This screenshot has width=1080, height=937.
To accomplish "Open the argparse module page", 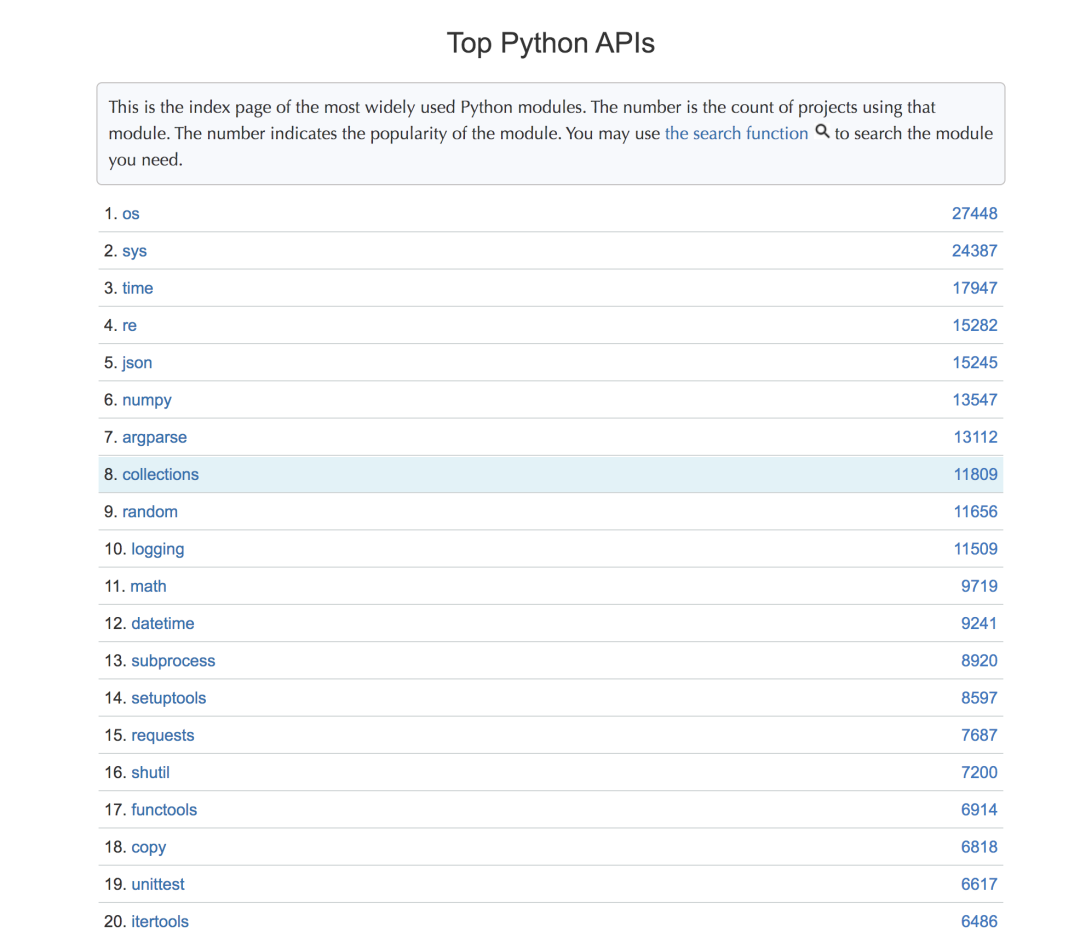I will tap(155, 437).
